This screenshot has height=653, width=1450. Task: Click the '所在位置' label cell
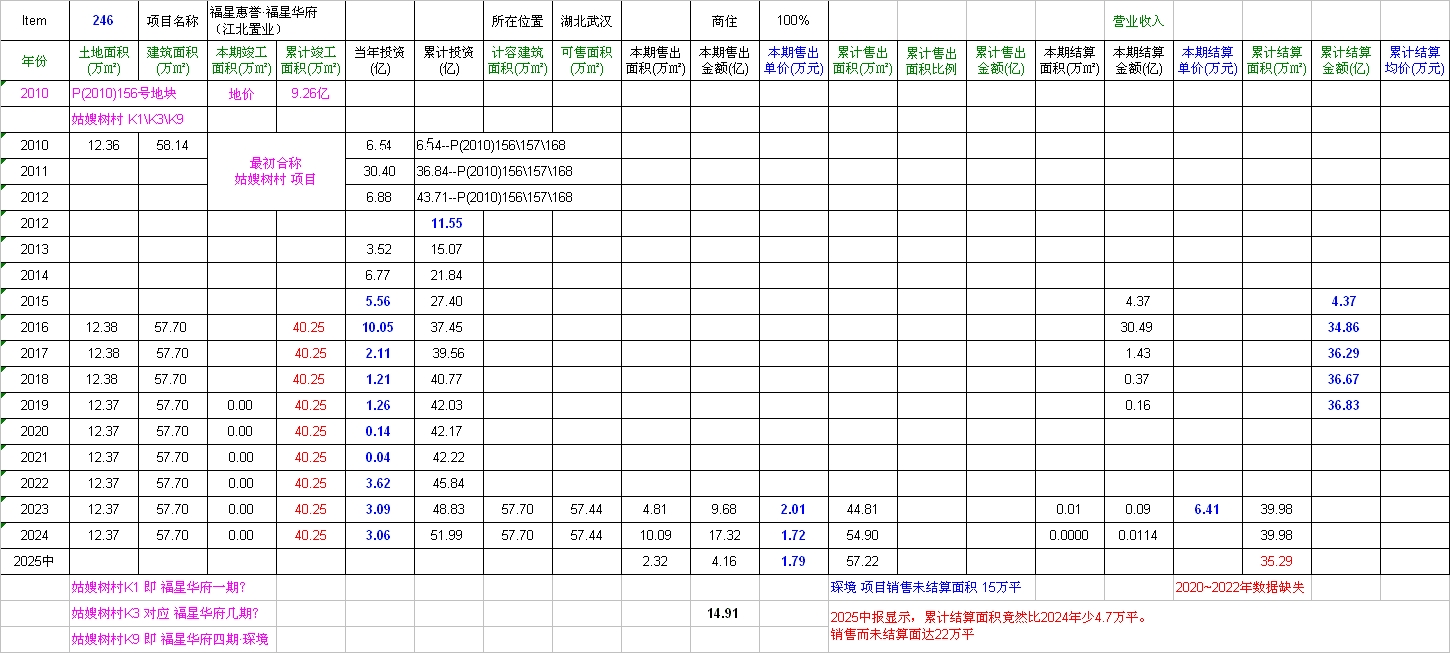coord(518,20)
